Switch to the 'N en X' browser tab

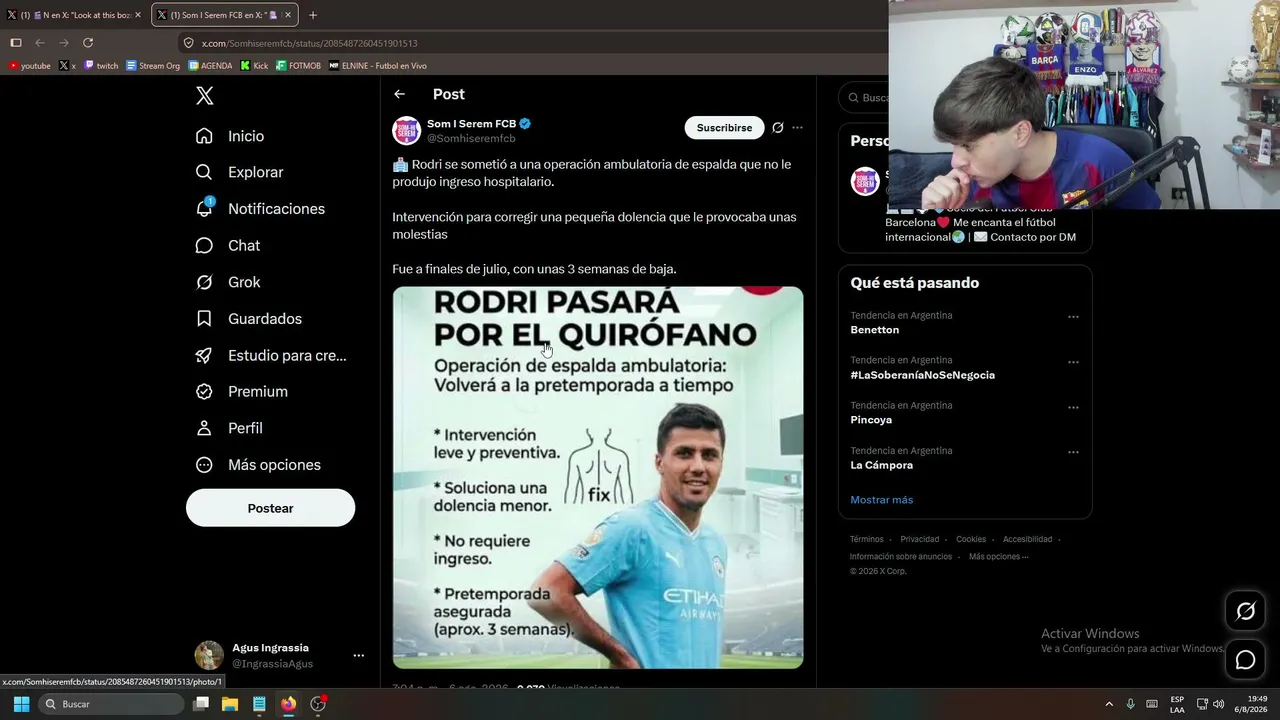[75, 15]
